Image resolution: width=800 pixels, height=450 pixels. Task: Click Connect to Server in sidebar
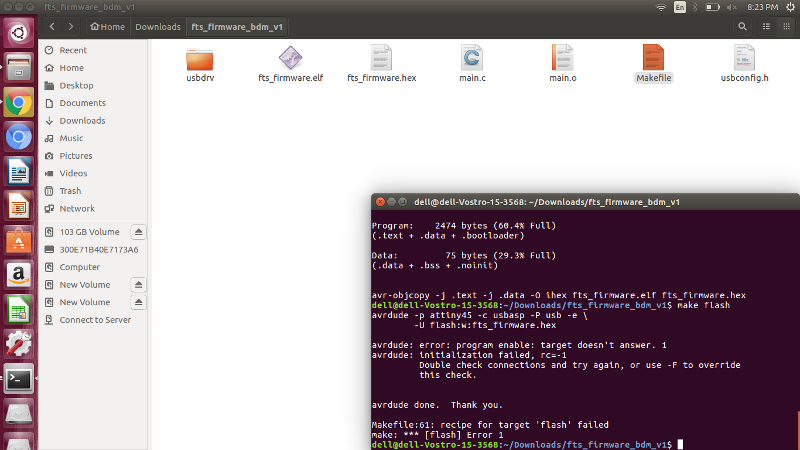(x=93, y=320)
